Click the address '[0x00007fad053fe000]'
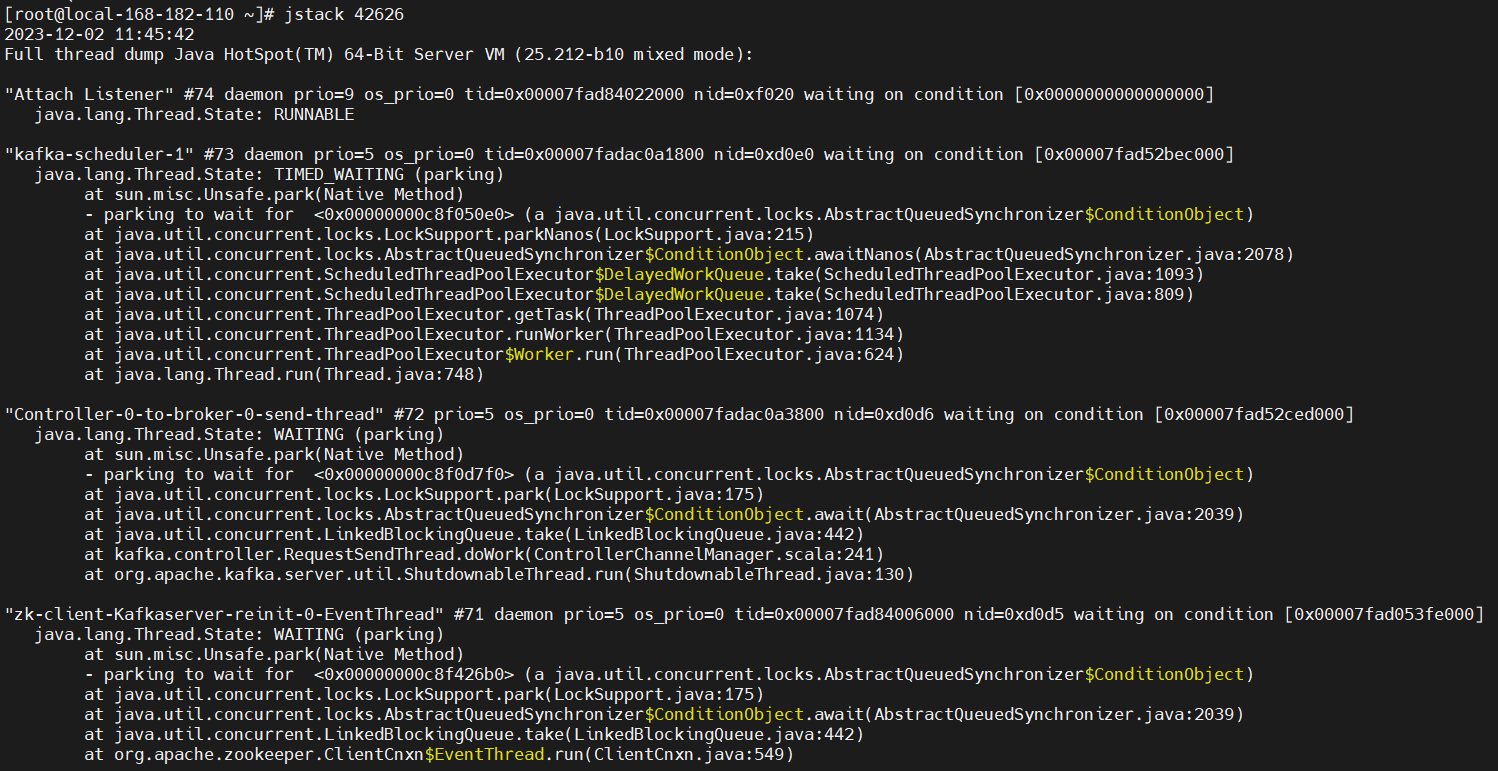 pyautogui.click(x=1384, y=614)
